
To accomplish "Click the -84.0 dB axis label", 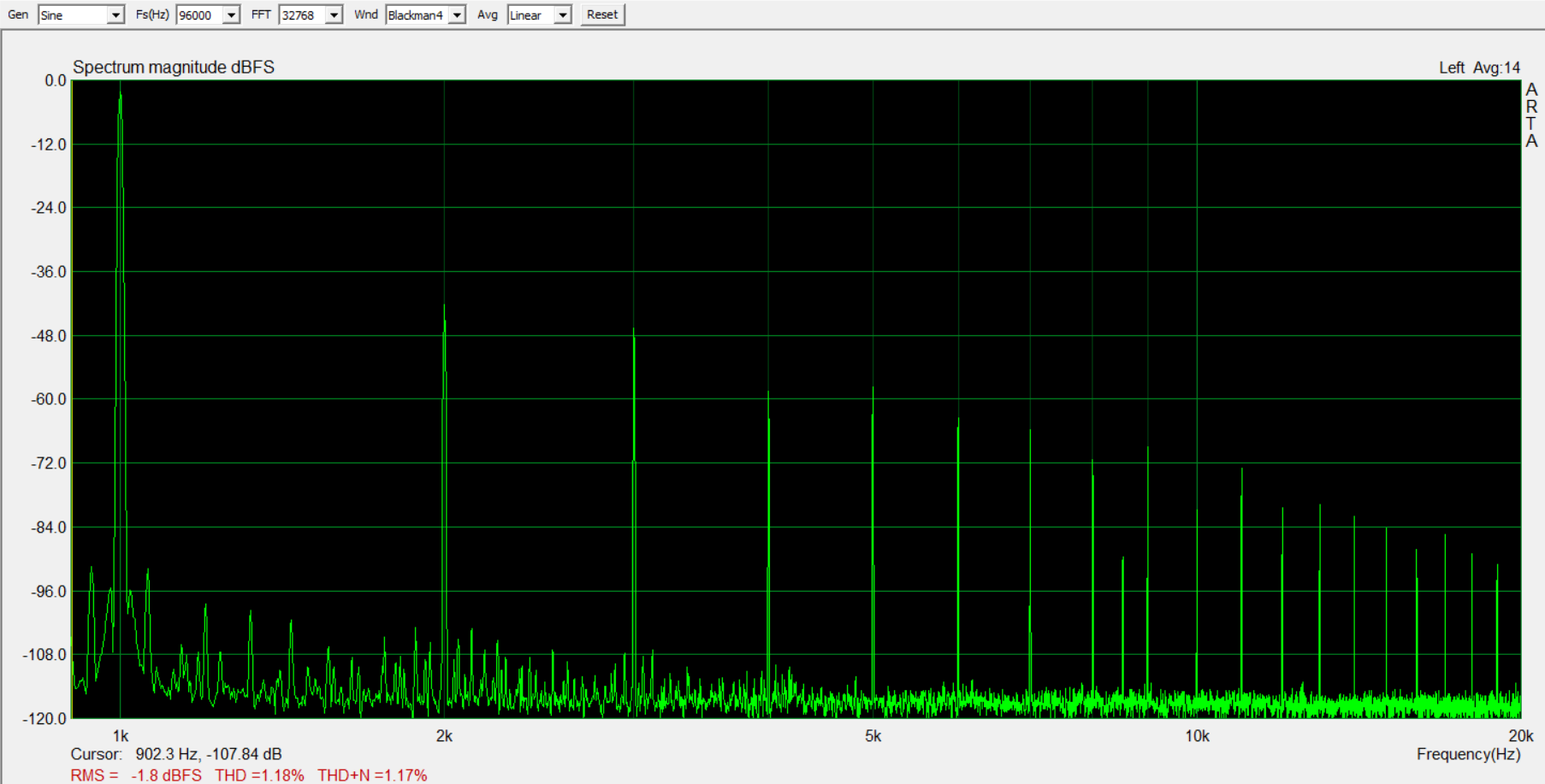I will 49,528.
